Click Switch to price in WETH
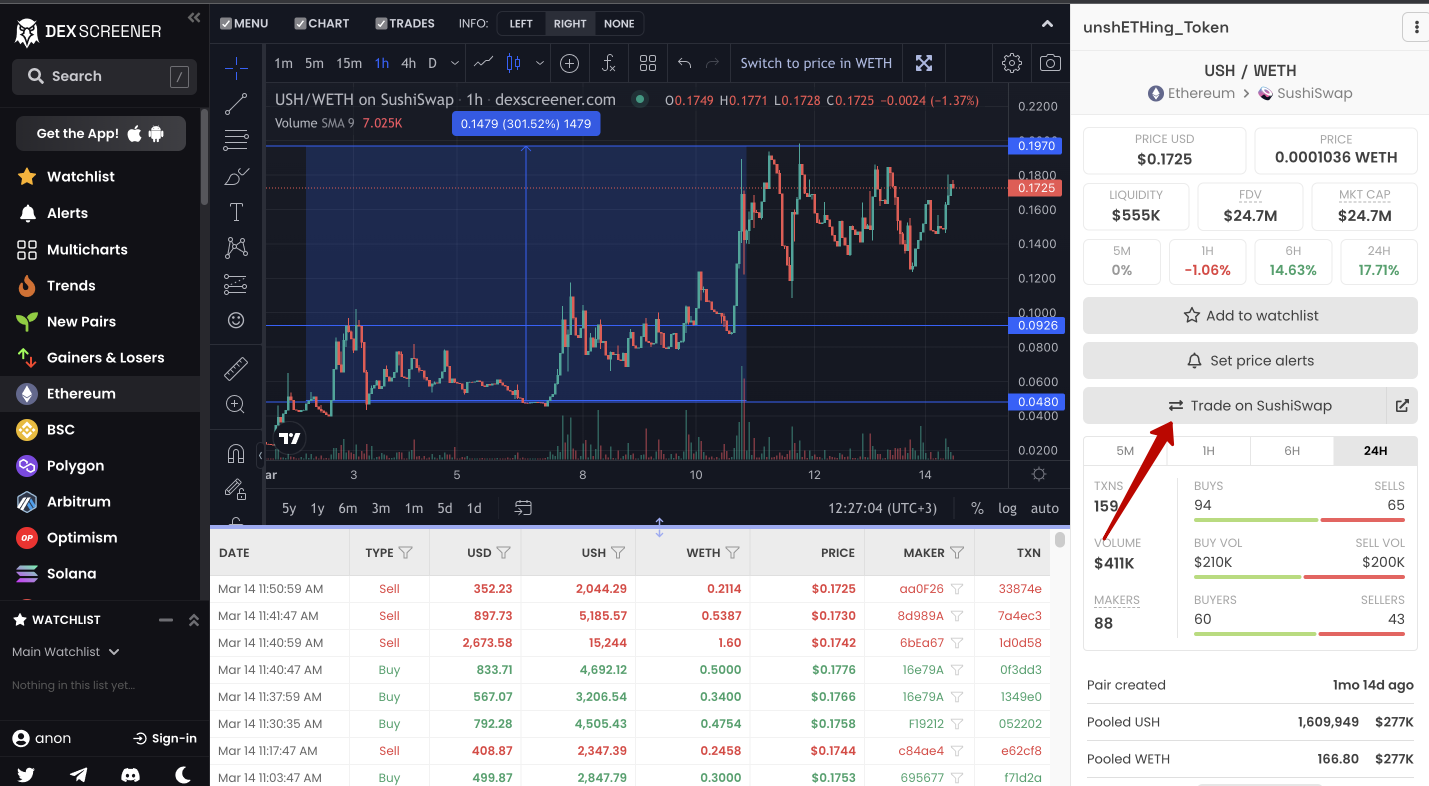Screen dimensions: 1429x786 tap(816, 63)
